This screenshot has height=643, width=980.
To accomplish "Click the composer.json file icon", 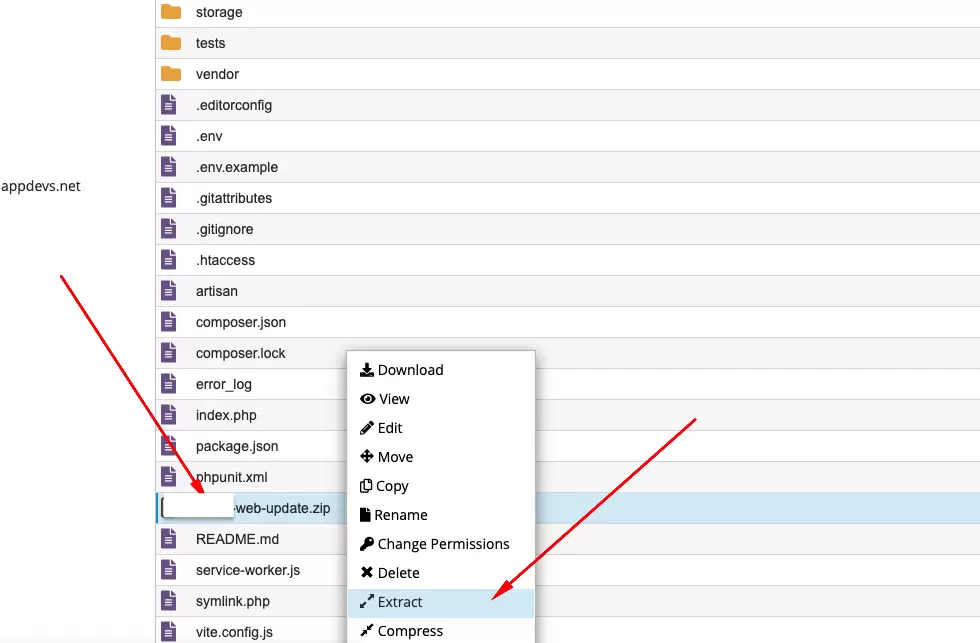I will (x=168, y=322).
